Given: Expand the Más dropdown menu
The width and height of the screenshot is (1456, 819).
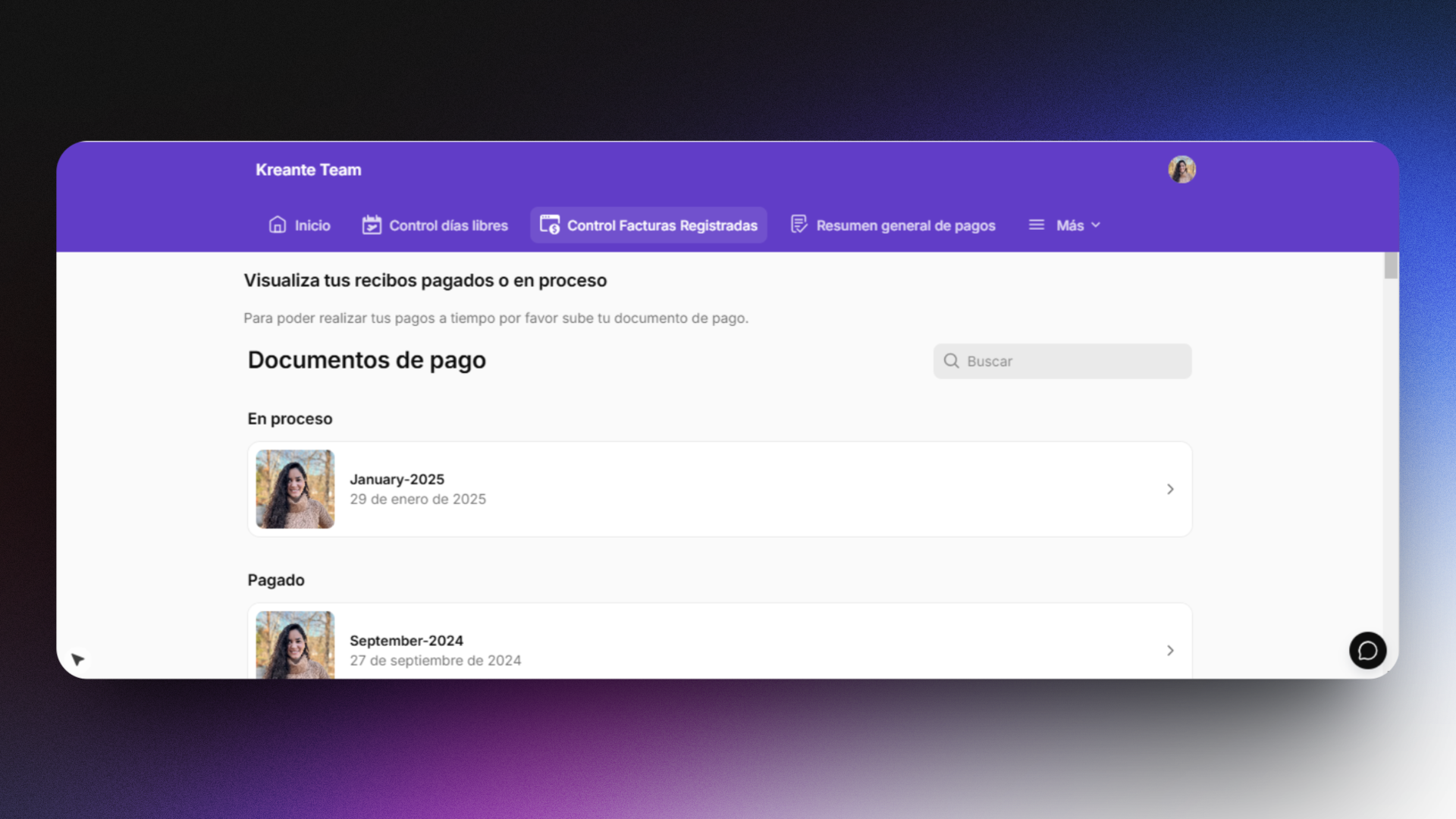Looking at the screenshot, I should tap(1075, 224).
